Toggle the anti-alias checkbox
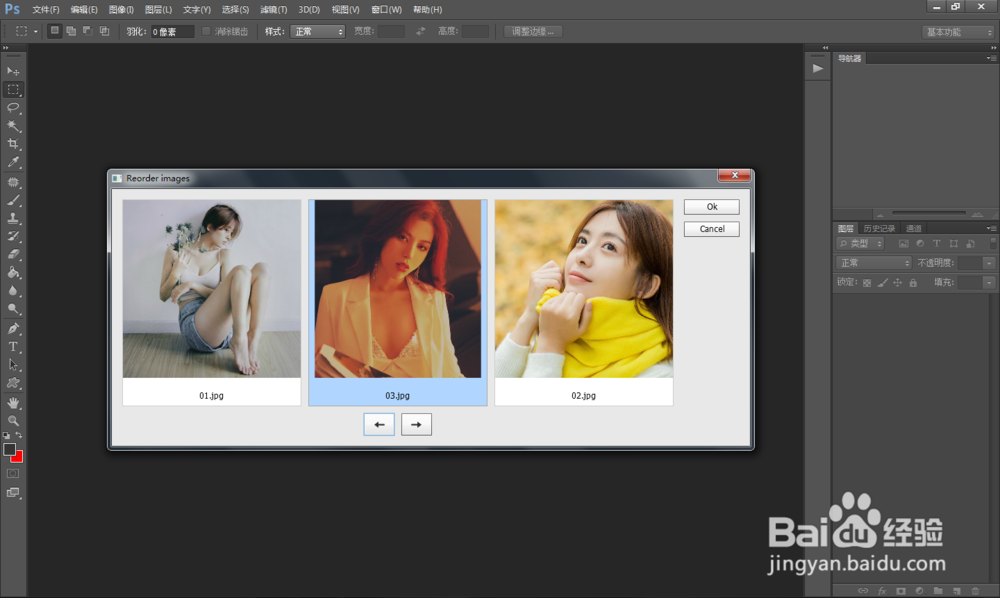 (x=206, y=31)
